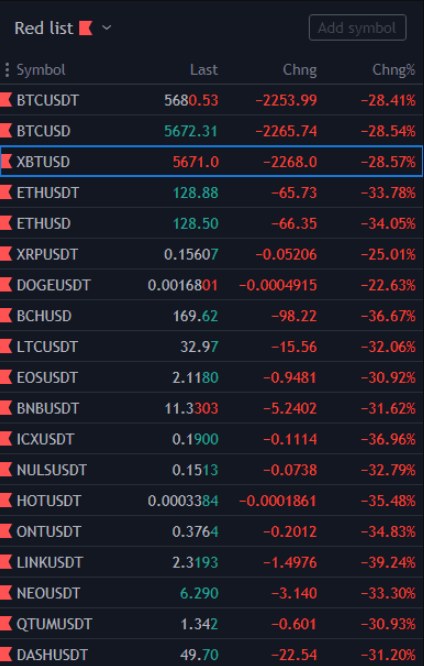Sort by the Chng column header
The image size is (424, 666).
pos(300,70)
